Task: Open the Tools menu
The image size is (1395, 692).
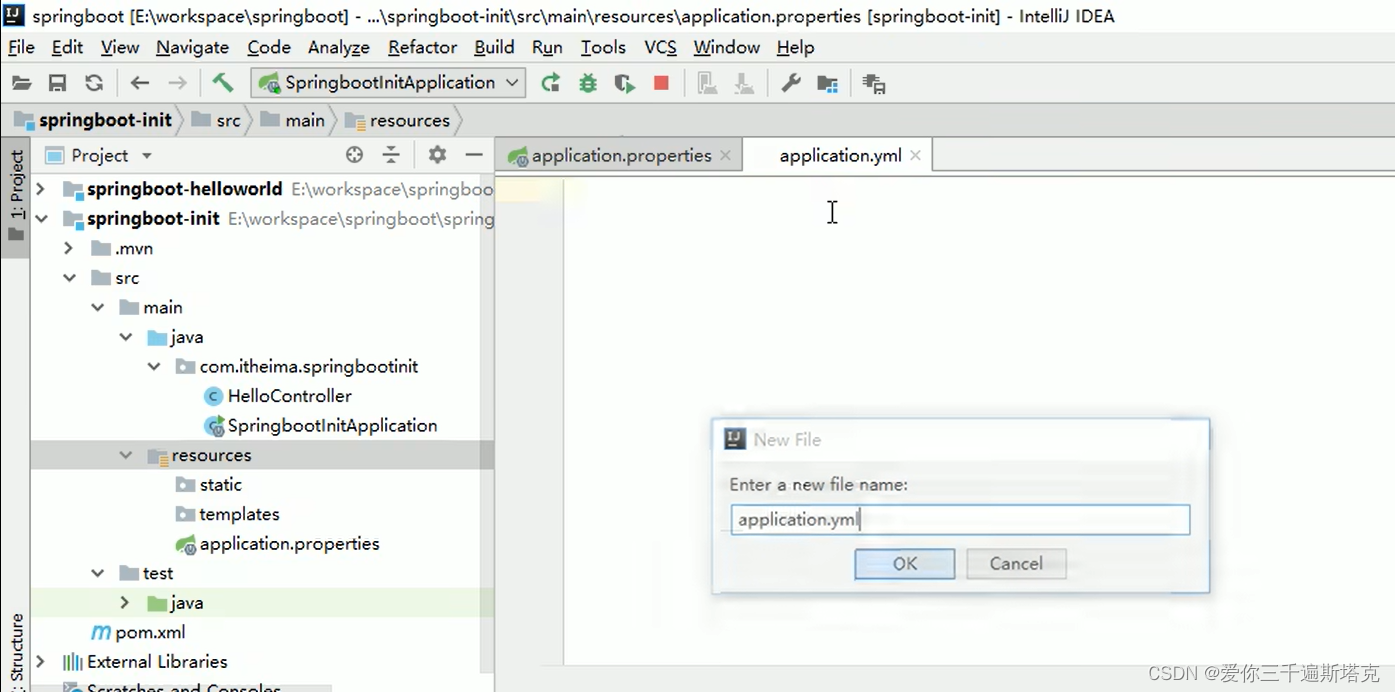Action: (x=603, y=47)
